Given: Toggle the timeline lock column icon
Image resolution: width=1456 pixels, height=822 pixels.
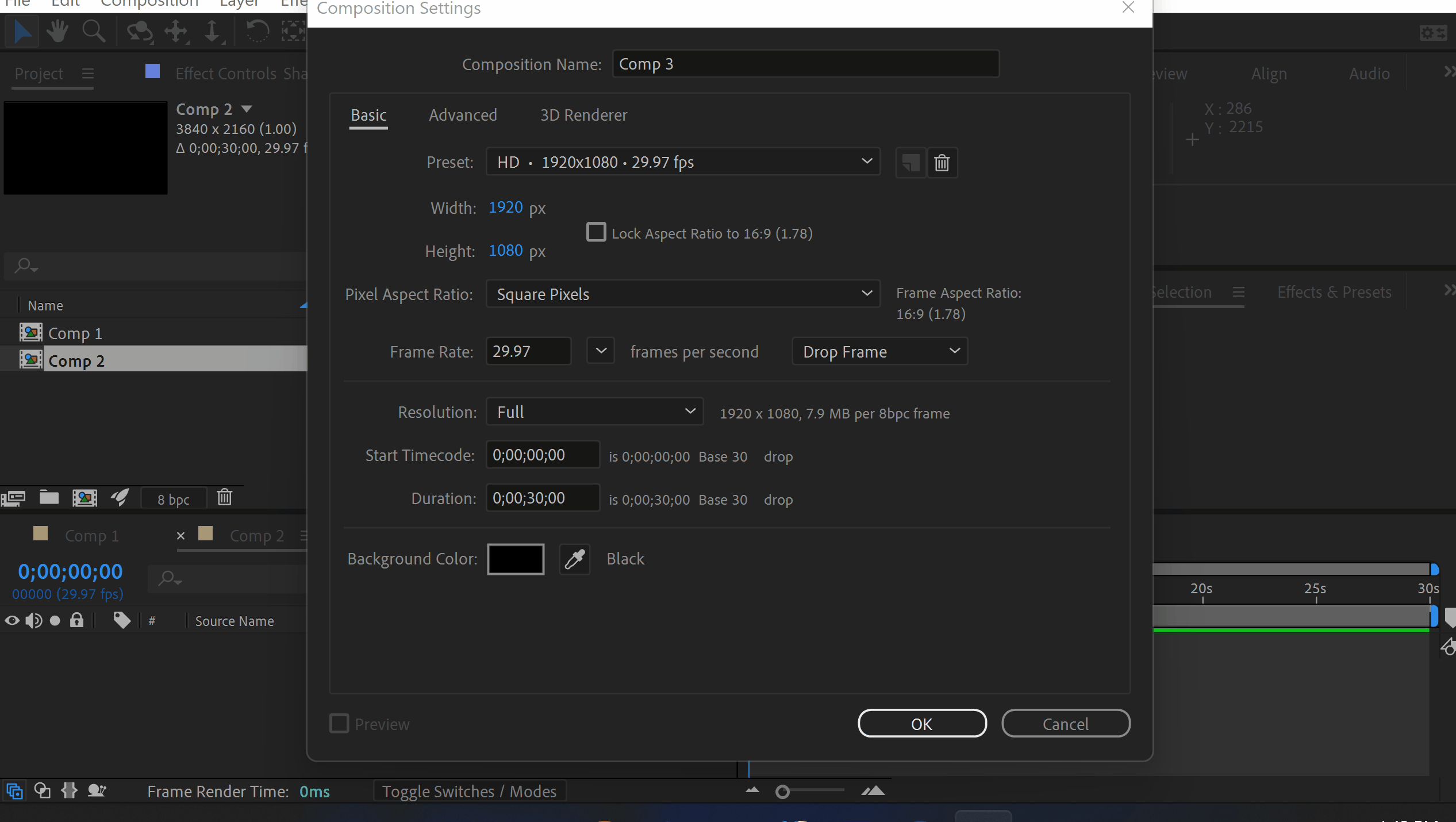Looking at the screenshot, I should pyautogui.click(x=76, y=620).
